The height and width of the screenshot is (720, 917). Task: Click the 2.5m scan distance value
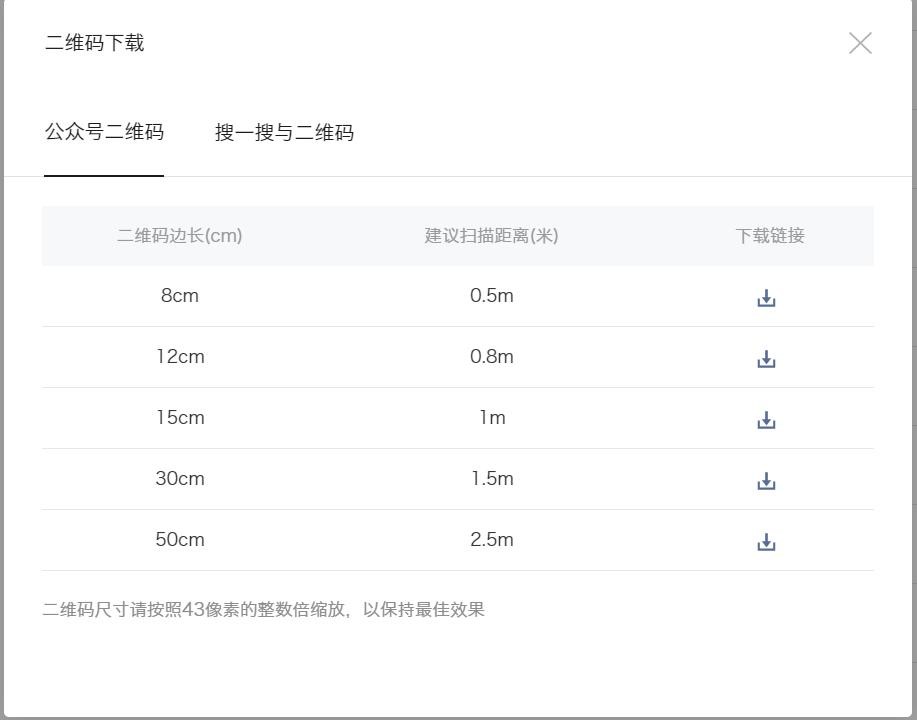(491, 540)
